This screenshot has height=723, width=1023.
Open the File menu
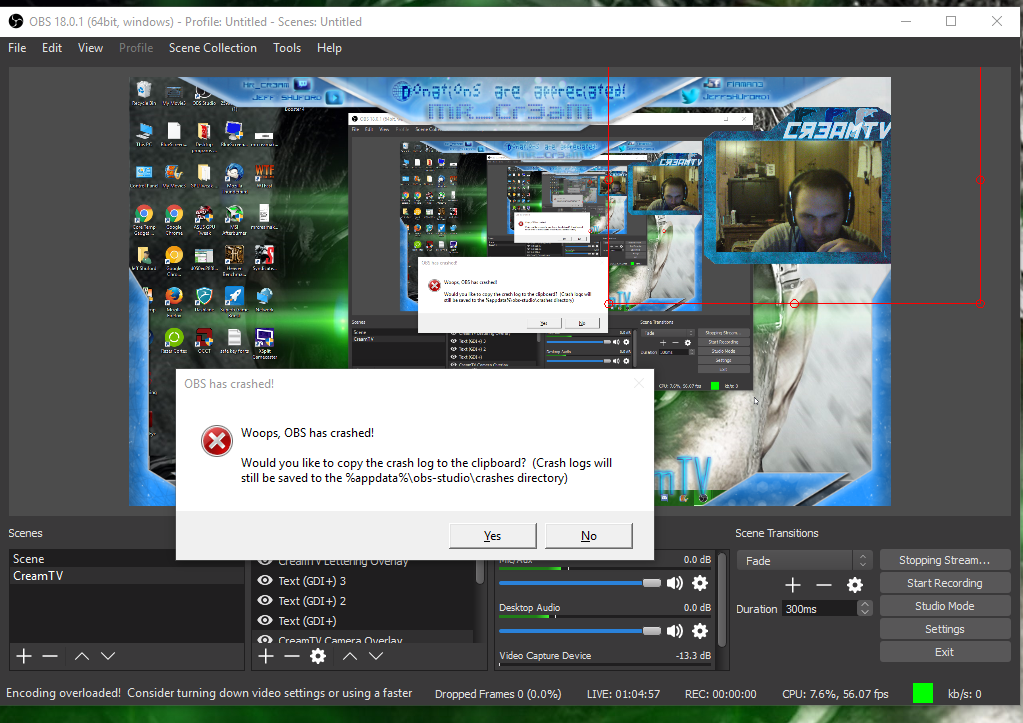[17, 48]
